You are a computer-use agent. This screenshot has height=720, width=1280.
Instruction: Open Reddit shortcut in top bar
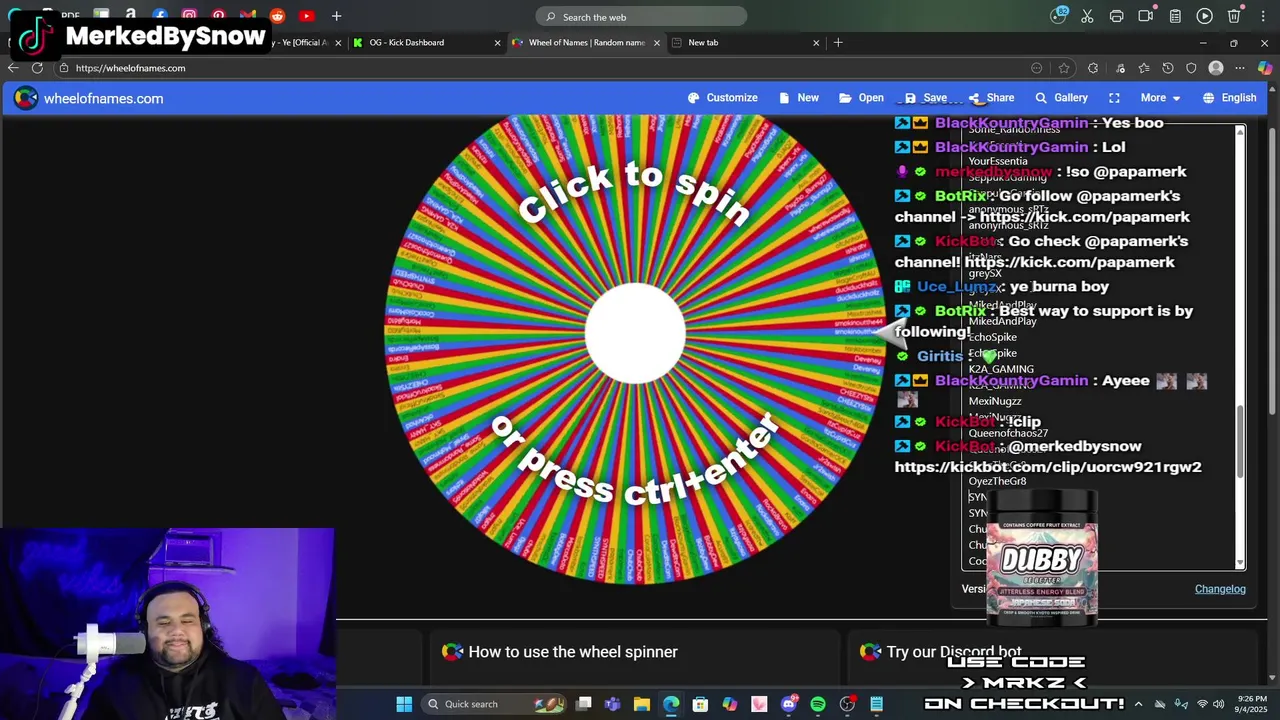point(277,16)
